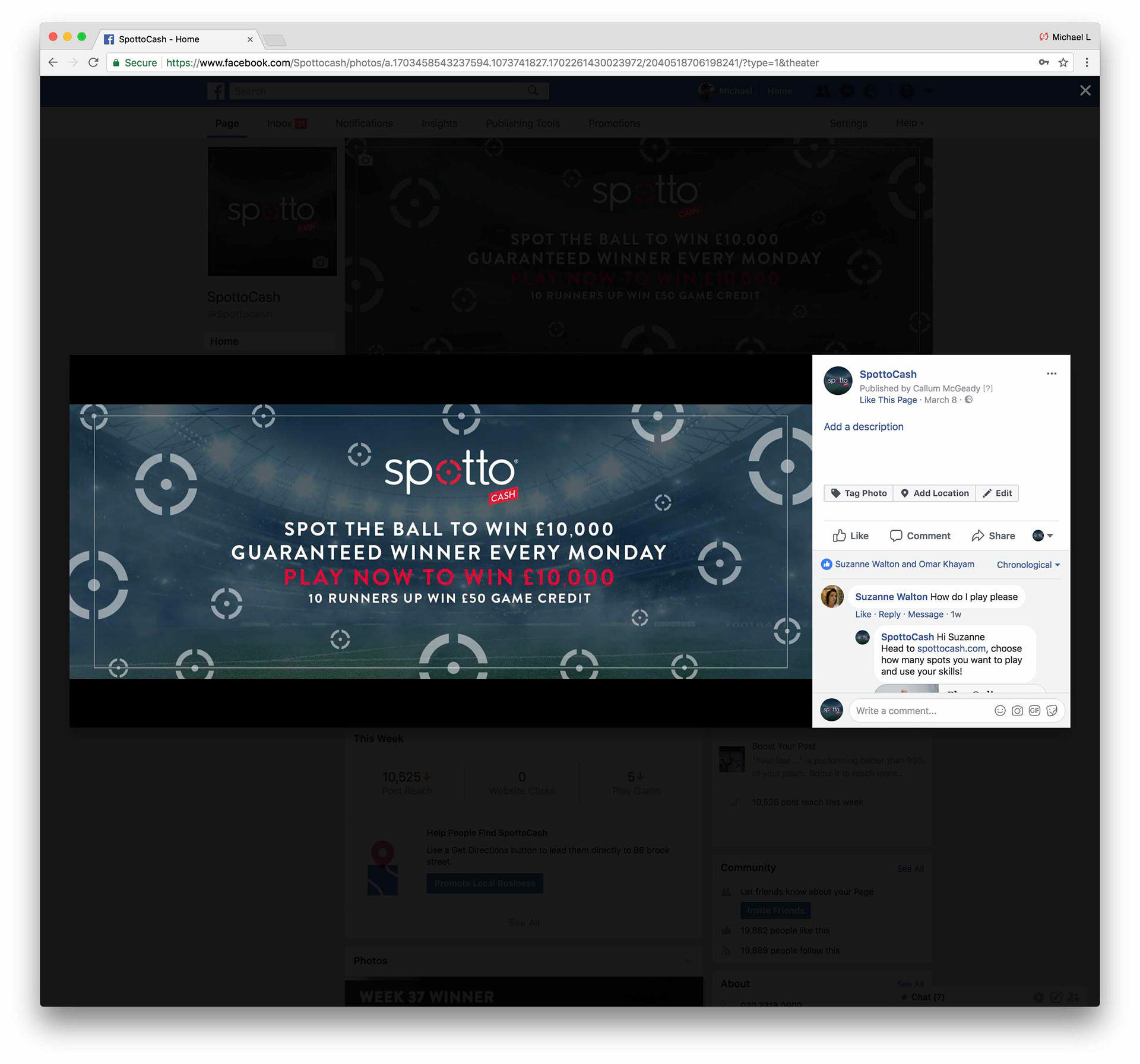Close the SpottoCash browser tab
Screen dimensions: 1140x1064
[x=250, y=39]
